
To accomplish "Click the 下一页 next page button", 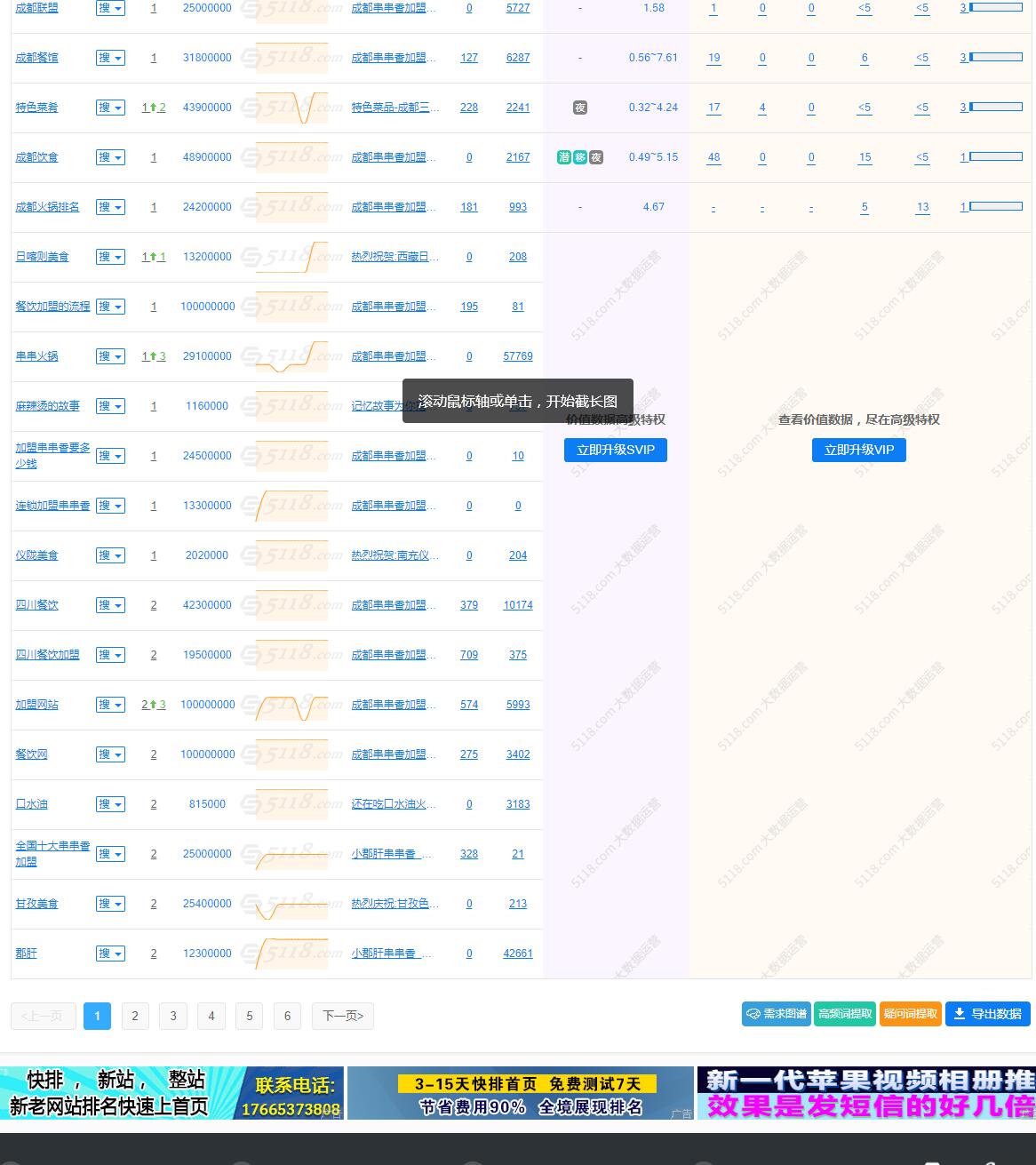I will 343,1016.
